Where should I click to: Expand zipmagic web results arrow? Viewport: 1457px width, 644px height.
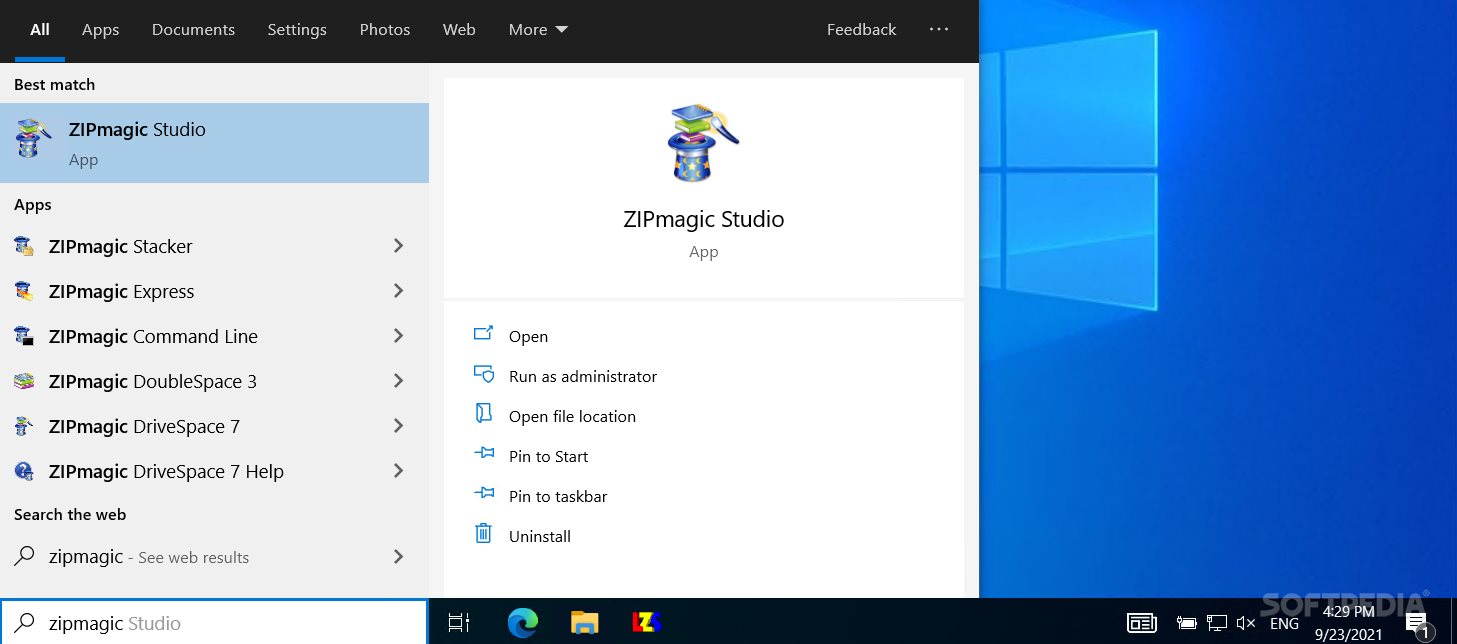398,556
